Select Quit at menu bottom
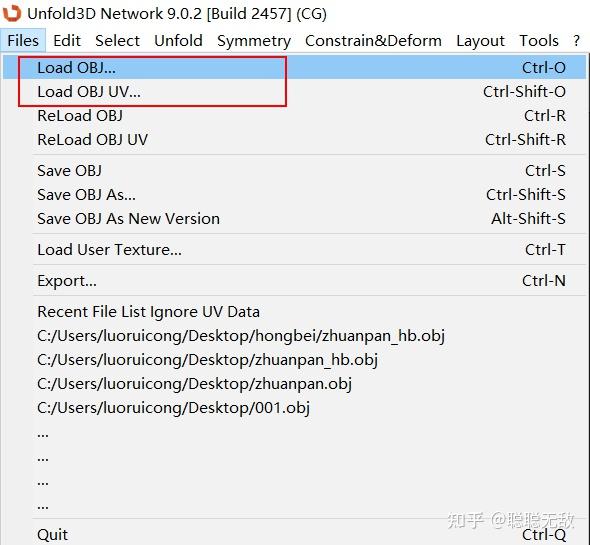Screen dimensions: 590x545 point(294,534)
